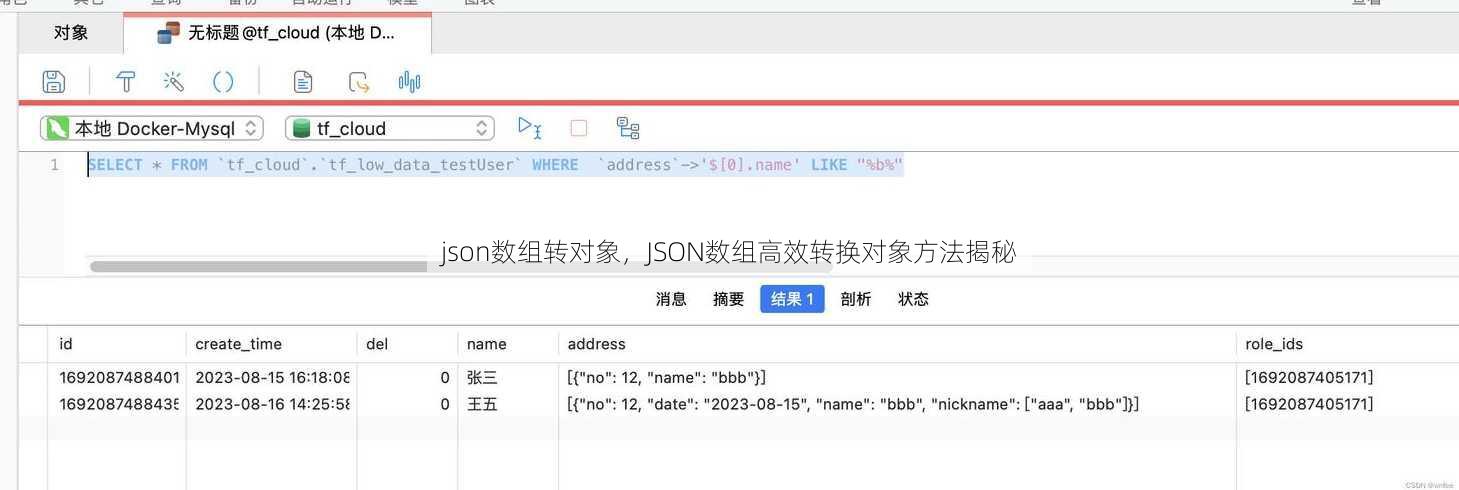
Task: Insert code snippet with the parentheses icon
Action: coord(223,82)
